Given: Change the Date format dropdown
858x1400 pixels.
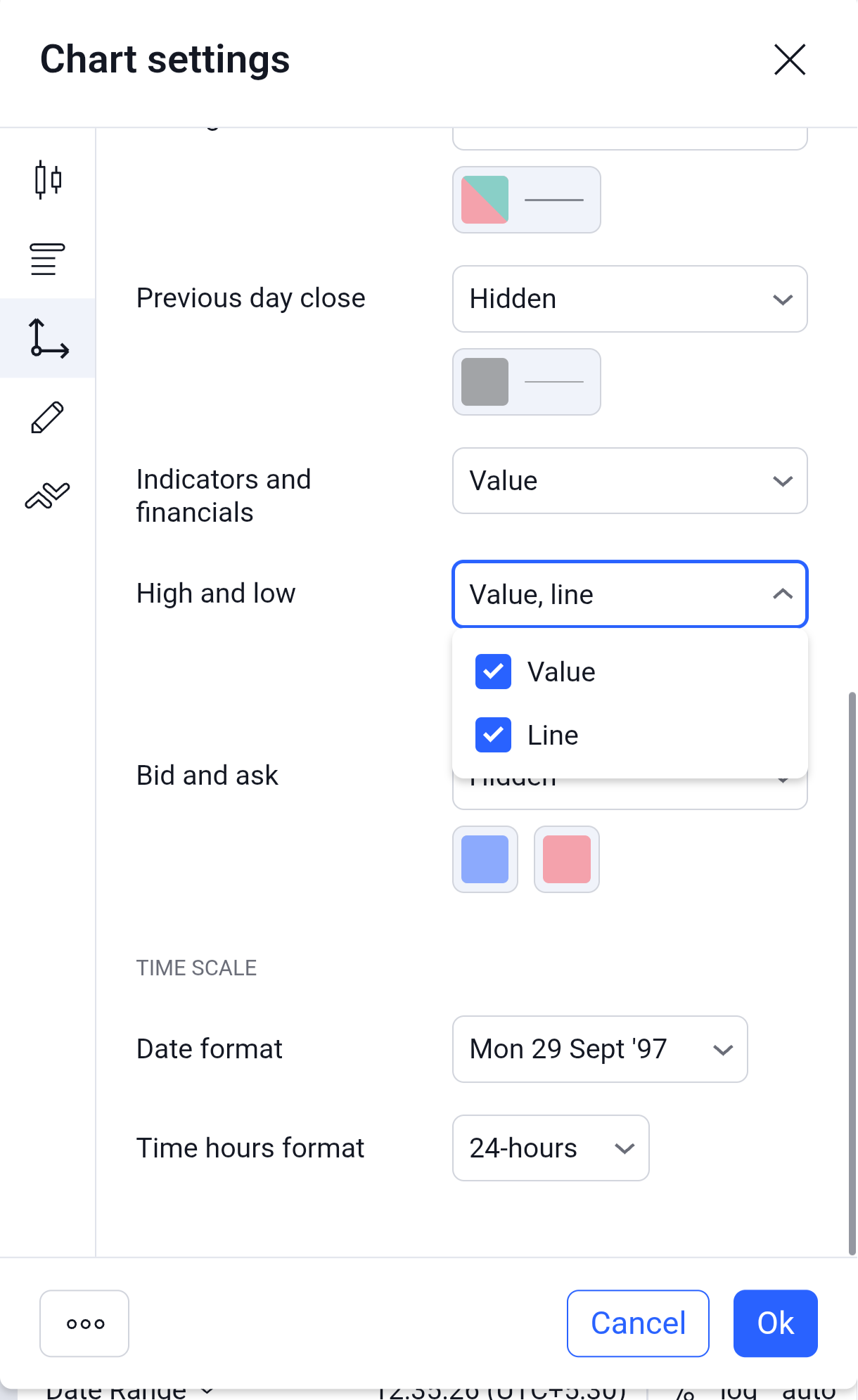Looking at the screenshot, I should 599,1049.
